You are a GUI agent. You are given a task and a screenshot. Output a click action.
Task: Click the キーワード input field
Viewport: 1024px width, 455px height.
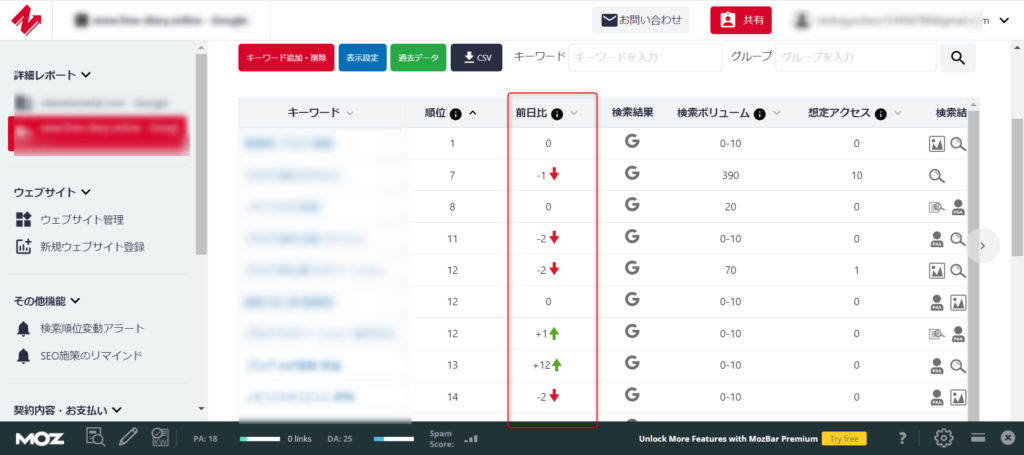(645, 57)
